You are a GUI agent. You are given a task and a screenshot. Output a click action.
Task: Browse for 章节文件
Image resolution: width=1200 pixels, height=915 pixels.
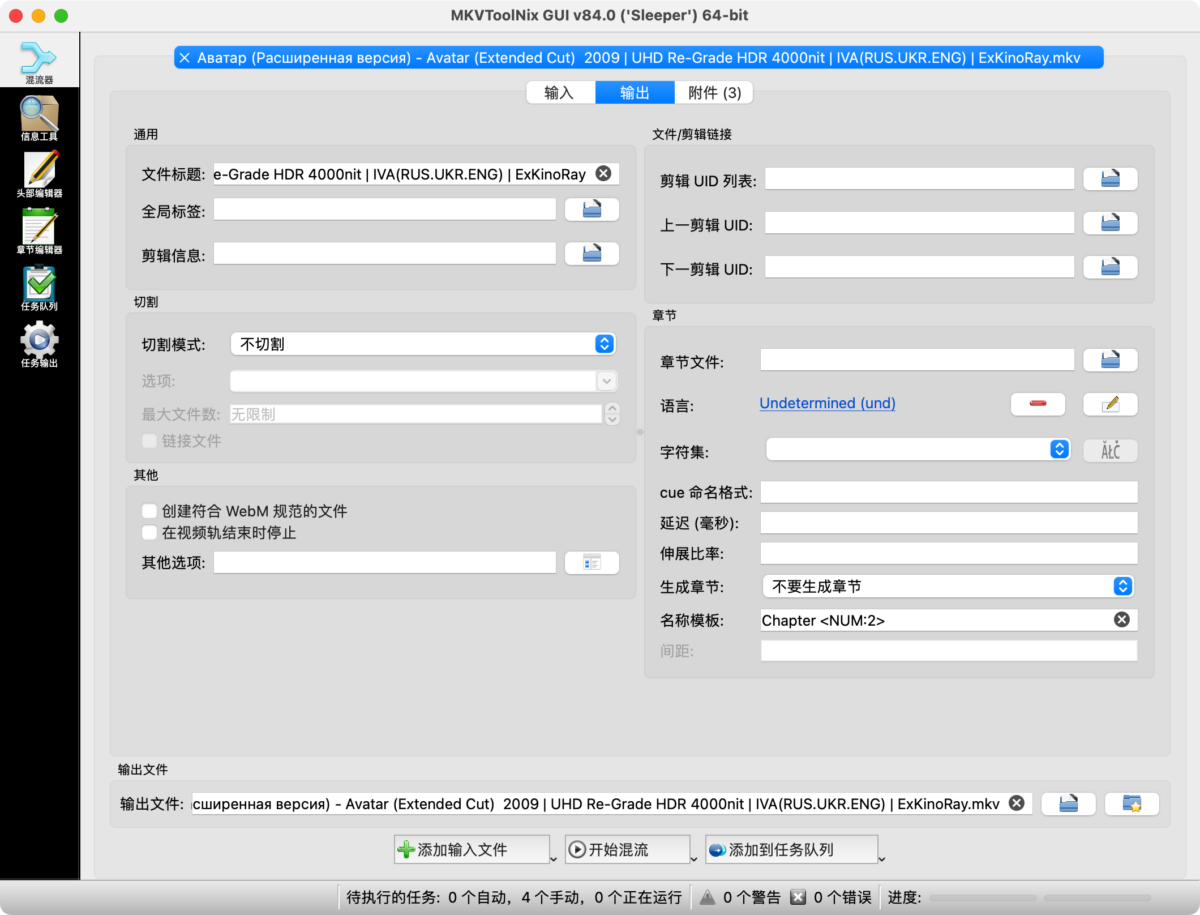pos(1110,360)
